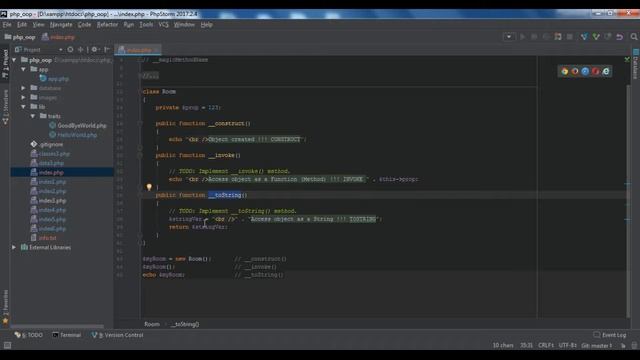
Task: Open Search Everywhere magnifier icon
Action: coord(634,37)
